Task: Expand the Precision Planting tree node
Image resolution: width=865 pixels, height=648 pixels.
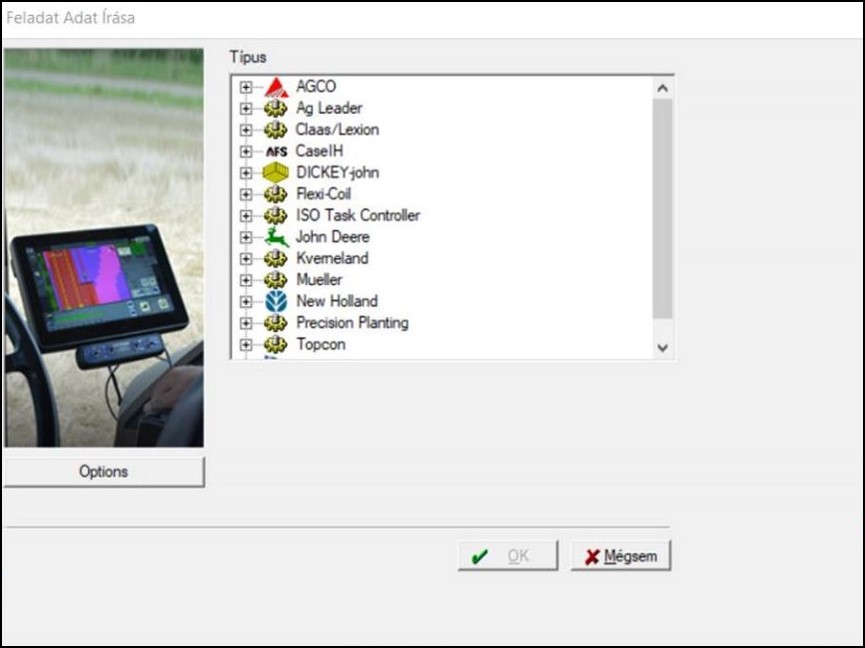Action: [246, 324]
